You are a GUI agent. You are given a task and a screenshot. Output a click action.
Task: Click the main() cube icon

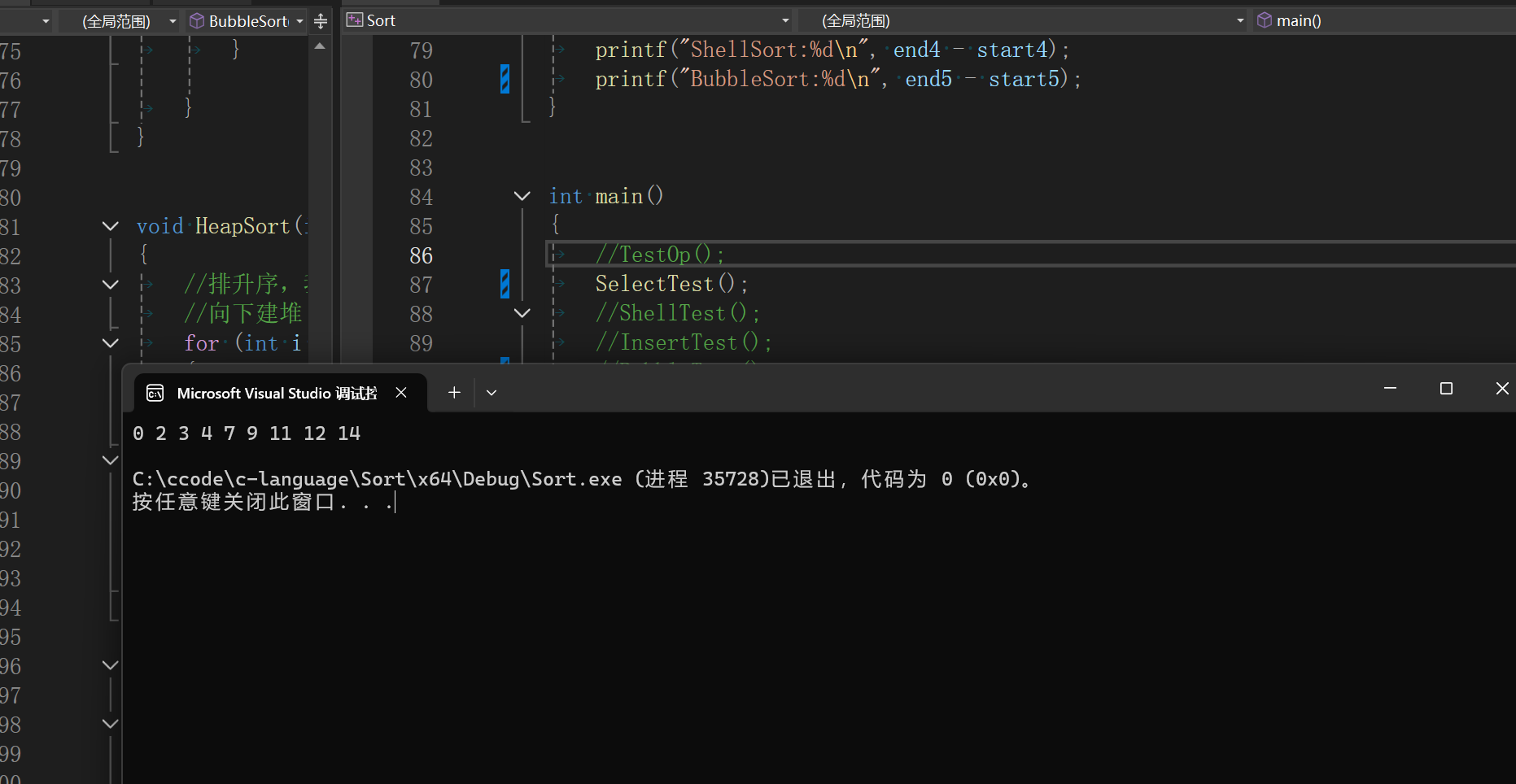point(1265,20)
